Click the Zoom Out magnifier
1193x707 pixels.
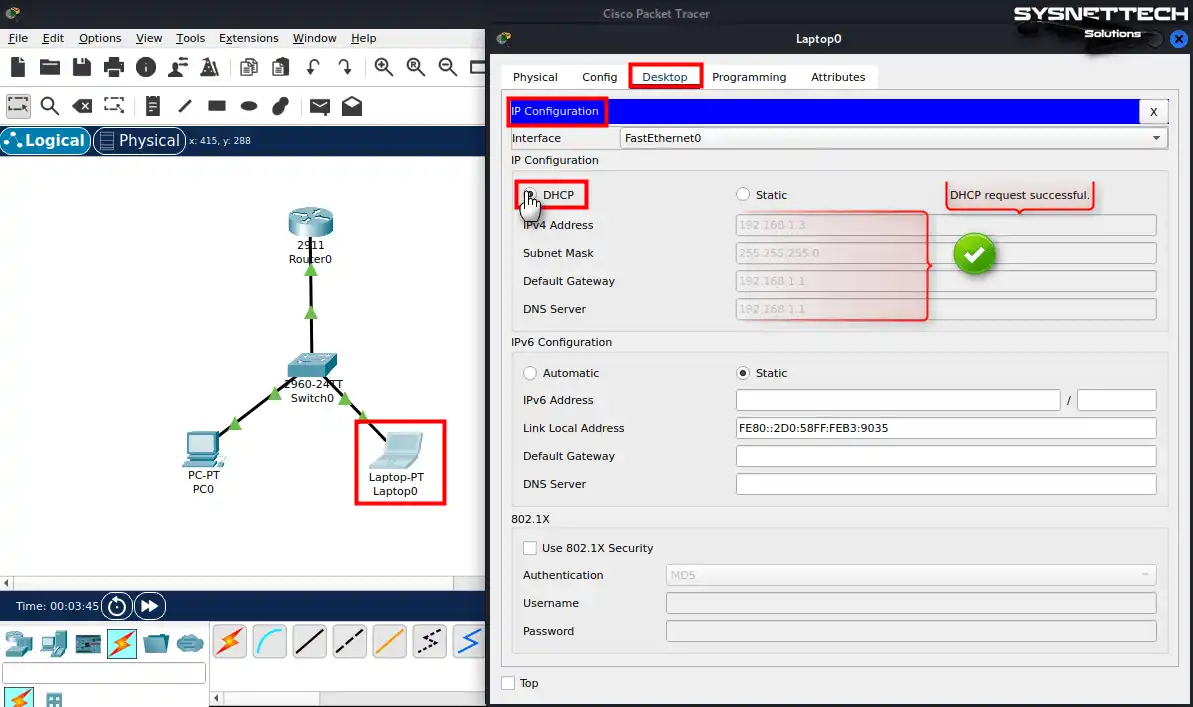pyautogui.click(x=448, y=67)
